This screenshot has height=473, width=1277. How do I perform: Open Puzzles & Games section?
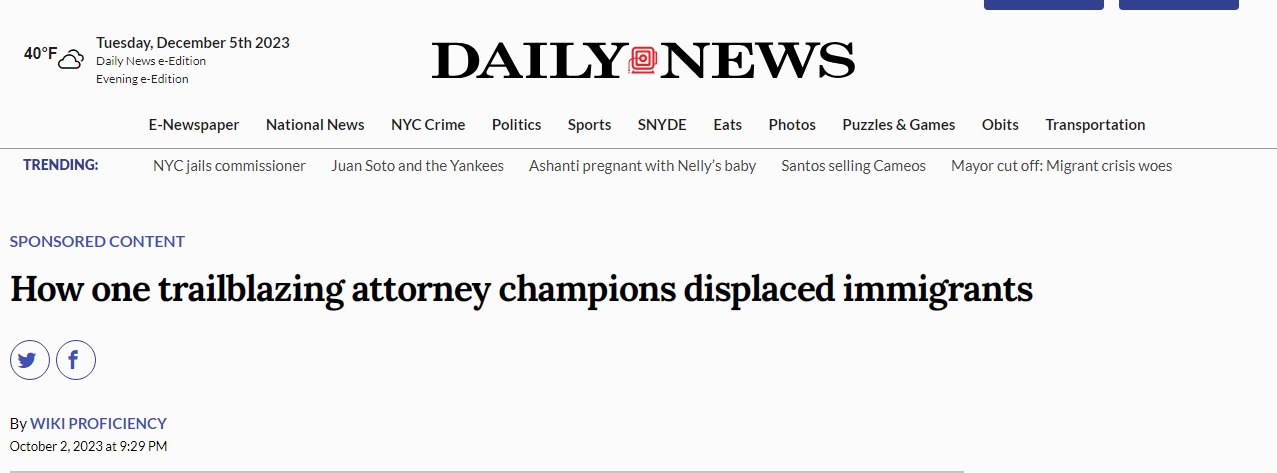point(898,125)
